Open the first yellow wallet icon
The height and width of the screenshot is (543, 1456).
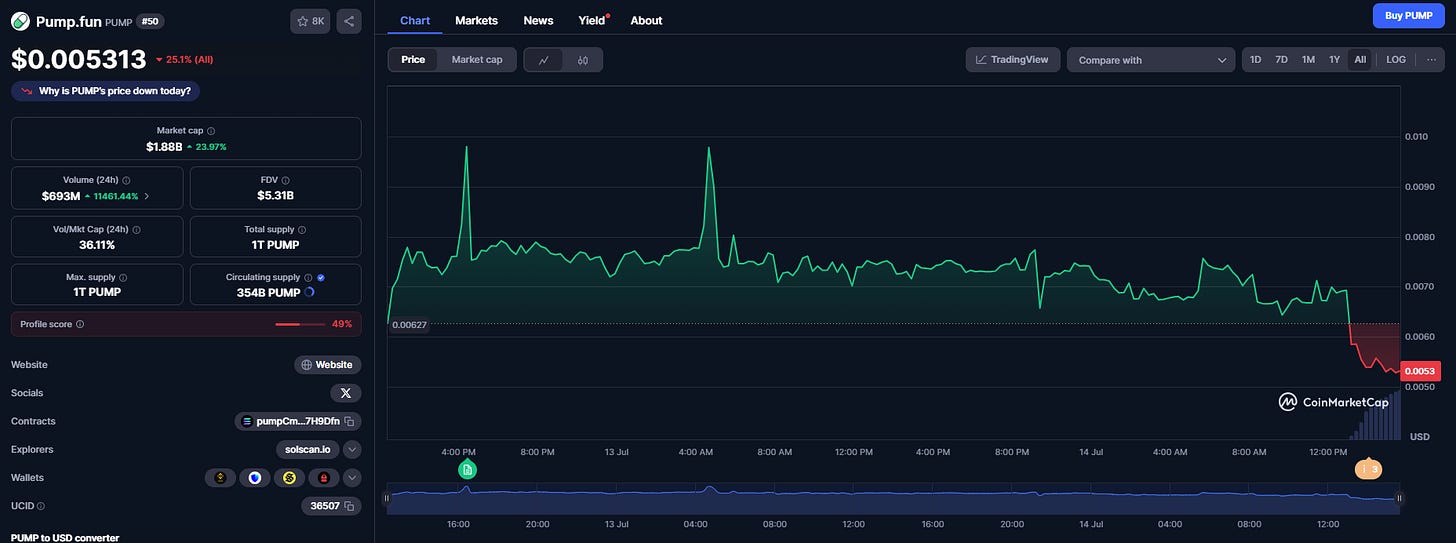[x=220, y=478]
